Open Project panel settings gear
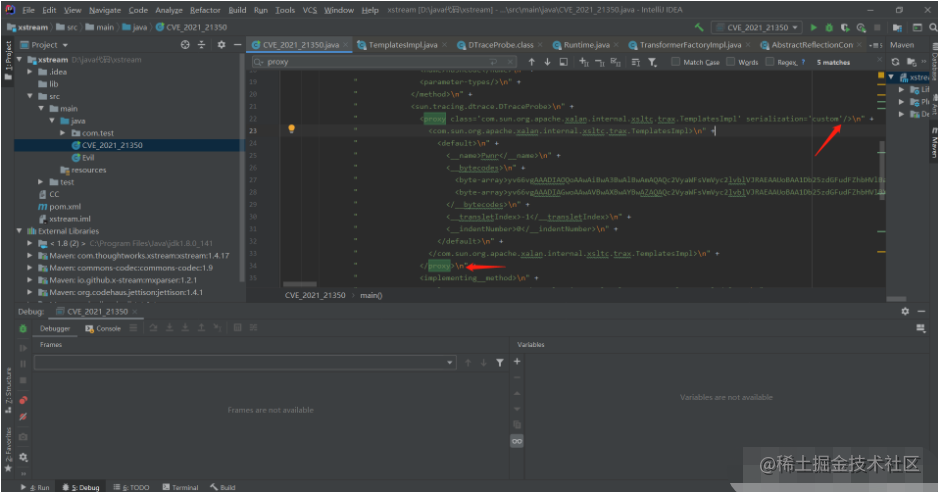Viewport: 938px width, 492px height. (x=221, y=45)
